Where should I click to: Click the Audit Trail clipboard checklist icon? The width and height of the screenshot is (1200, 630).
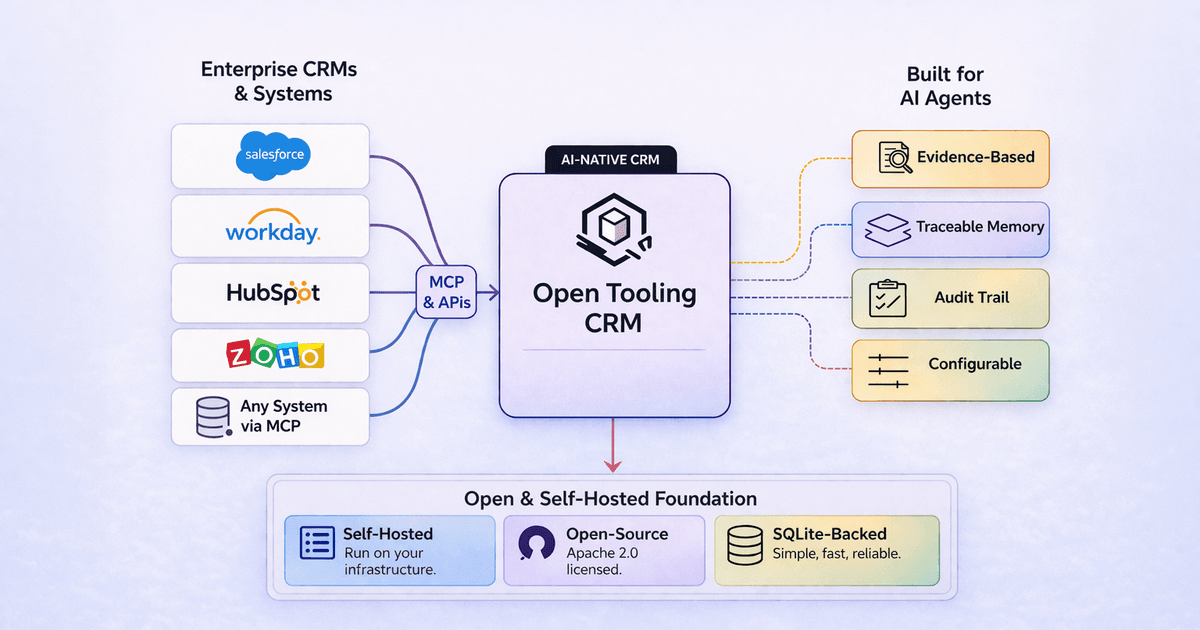887,298
